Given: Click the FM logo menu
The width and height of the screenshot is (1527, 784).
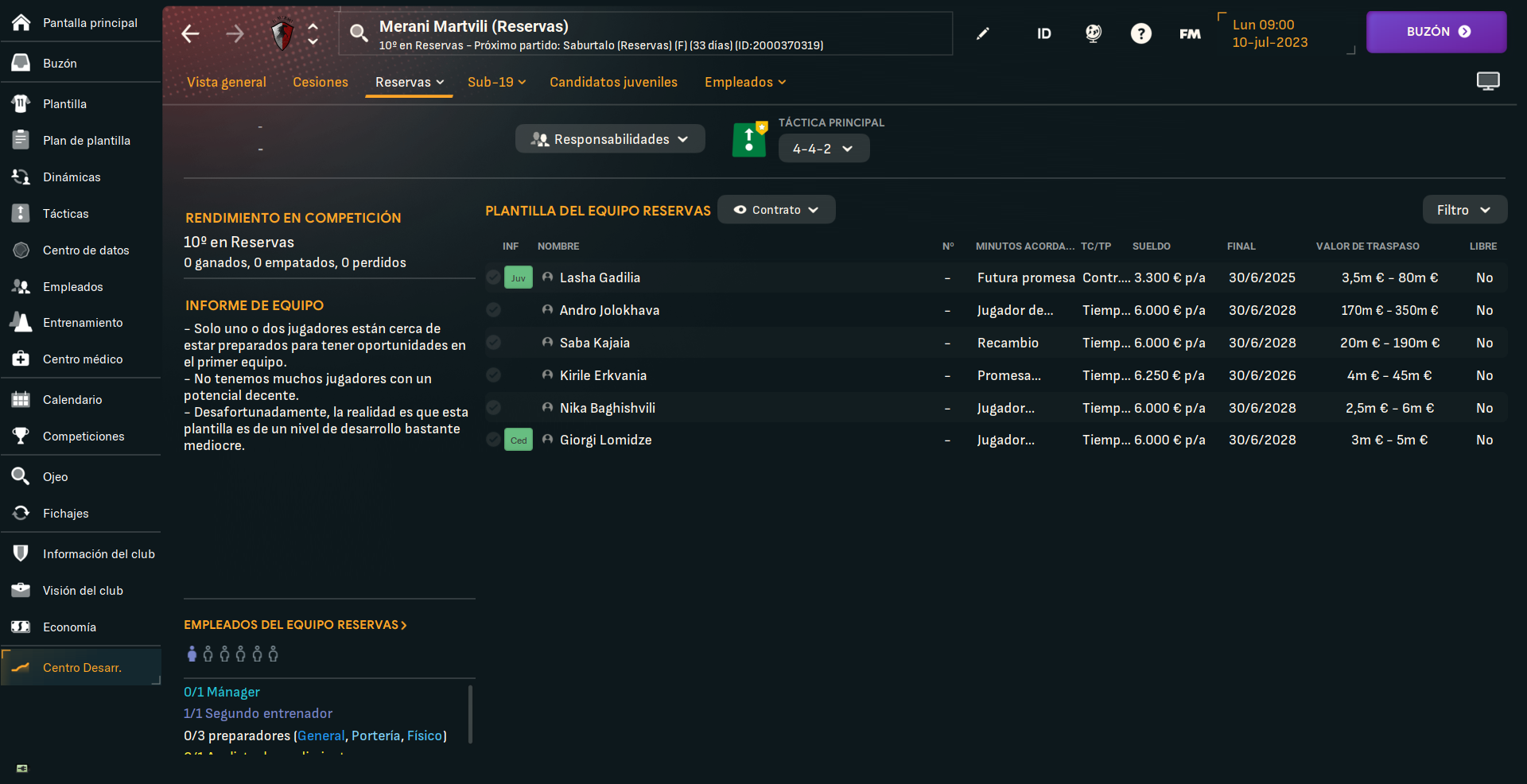Looking at the screenshot, I should click(1190, 33).
